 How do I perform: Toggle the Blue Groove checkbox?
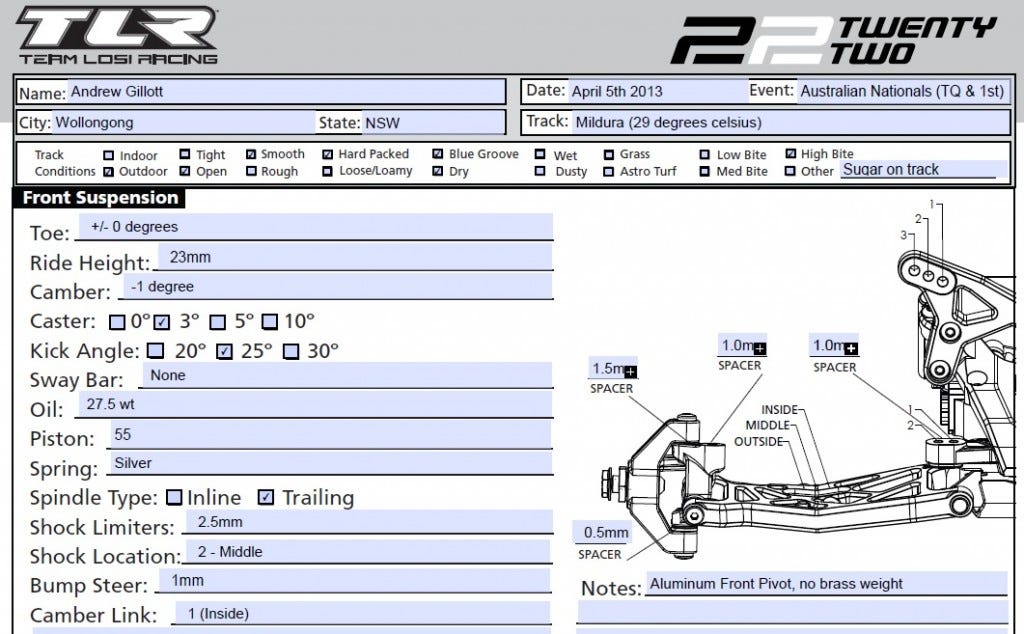click(x=438, y=154)
